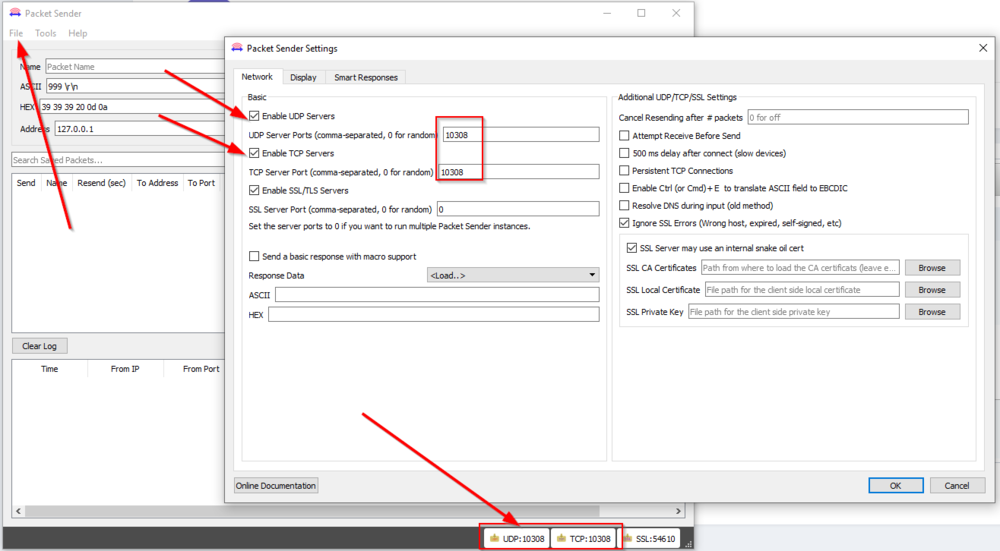This screenshot has width=1000, height=551.
Task: Open the File menu in Packet Sender
Action: (16, 33)
